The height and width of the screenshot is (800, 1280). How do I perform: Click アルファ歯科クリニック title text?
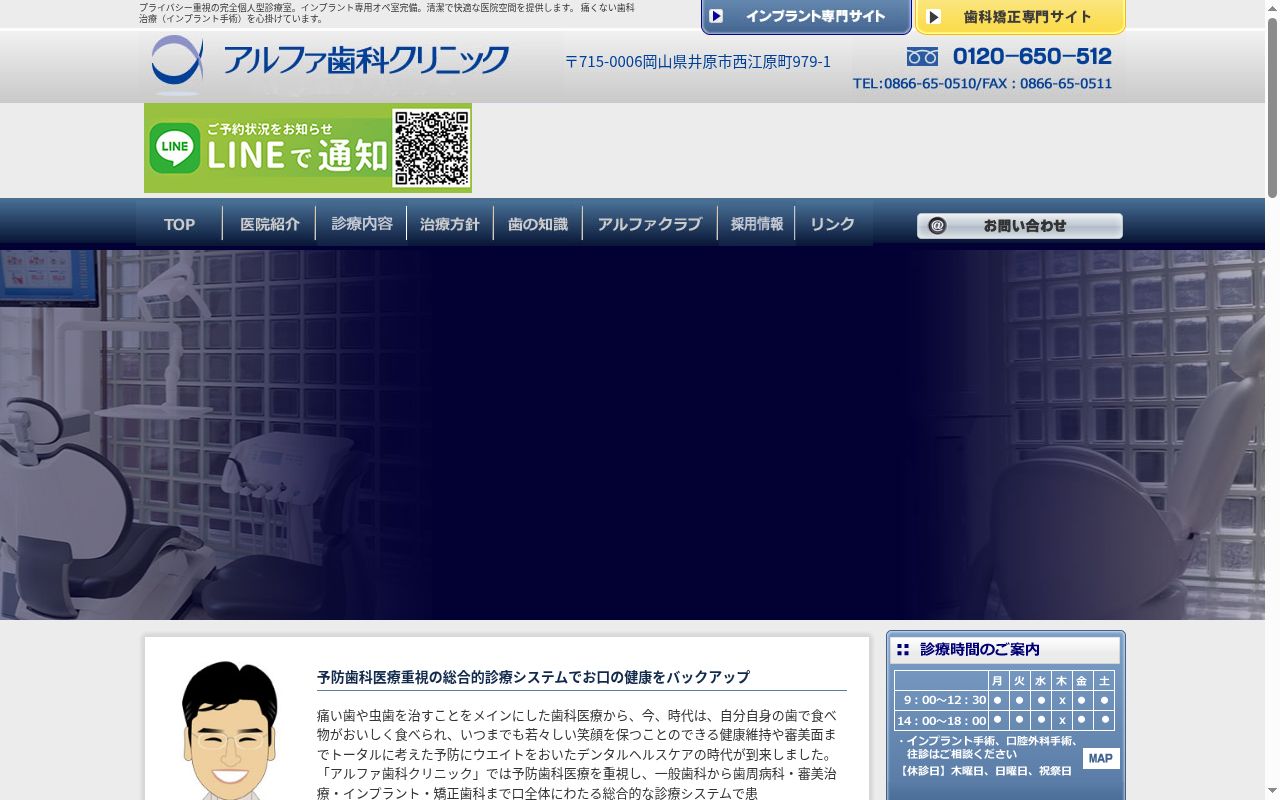(x=366, y=61)
